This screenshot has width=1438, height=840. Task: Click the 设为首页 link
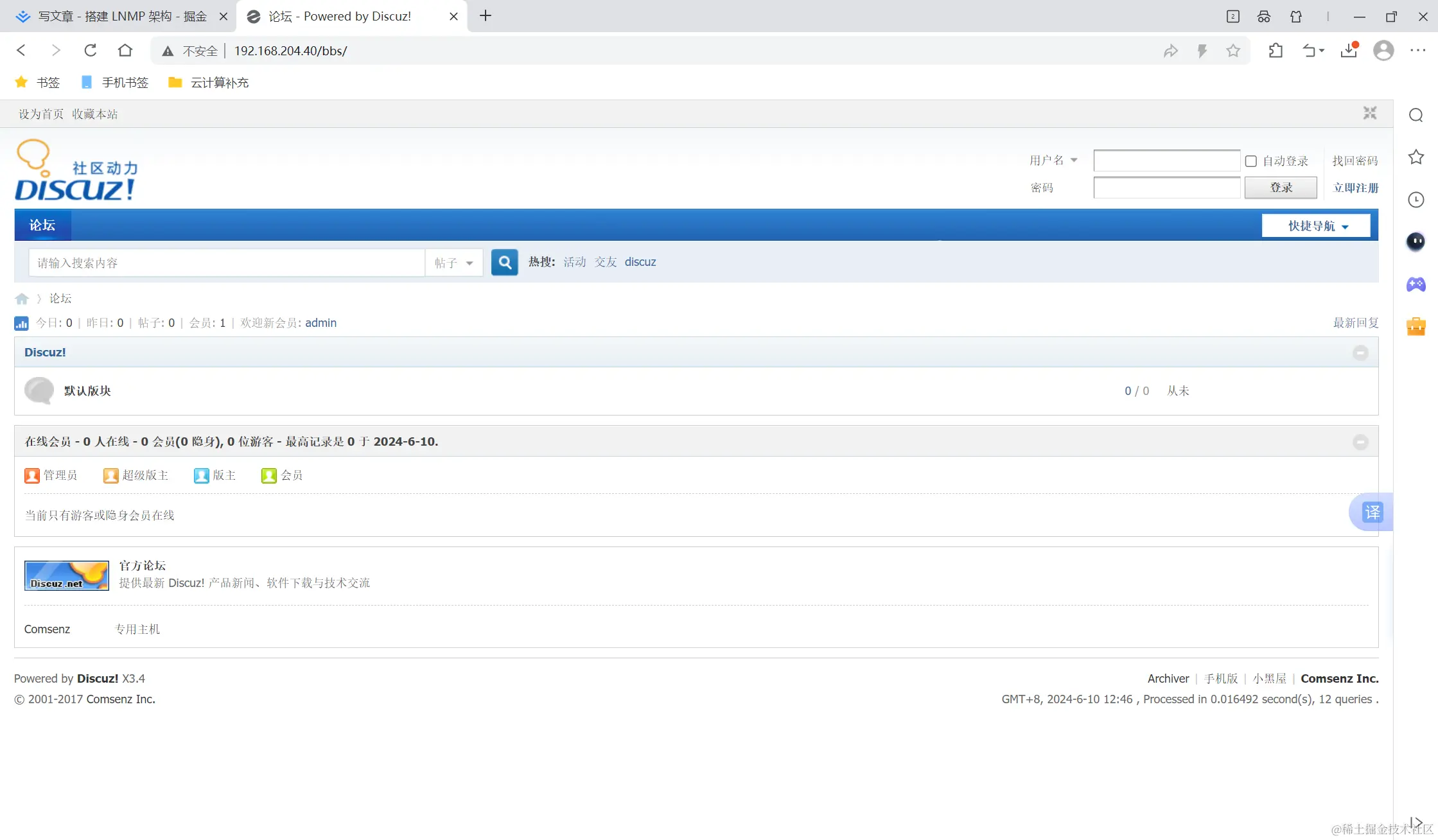click(x=41, y=114)
